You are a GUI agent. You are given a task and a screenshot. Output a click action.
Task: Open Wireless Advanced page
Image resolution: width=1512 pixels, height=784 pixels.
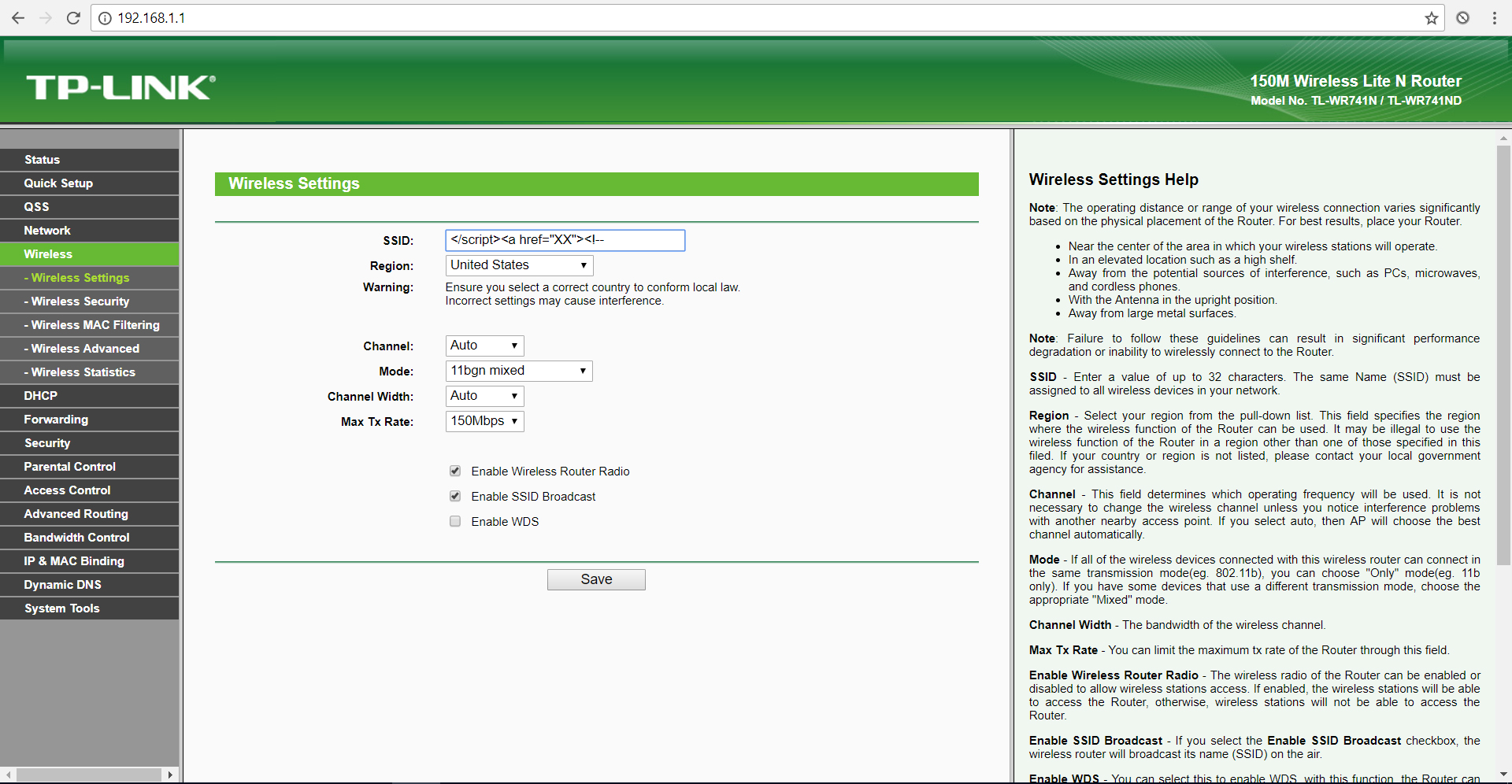[90, 349]
